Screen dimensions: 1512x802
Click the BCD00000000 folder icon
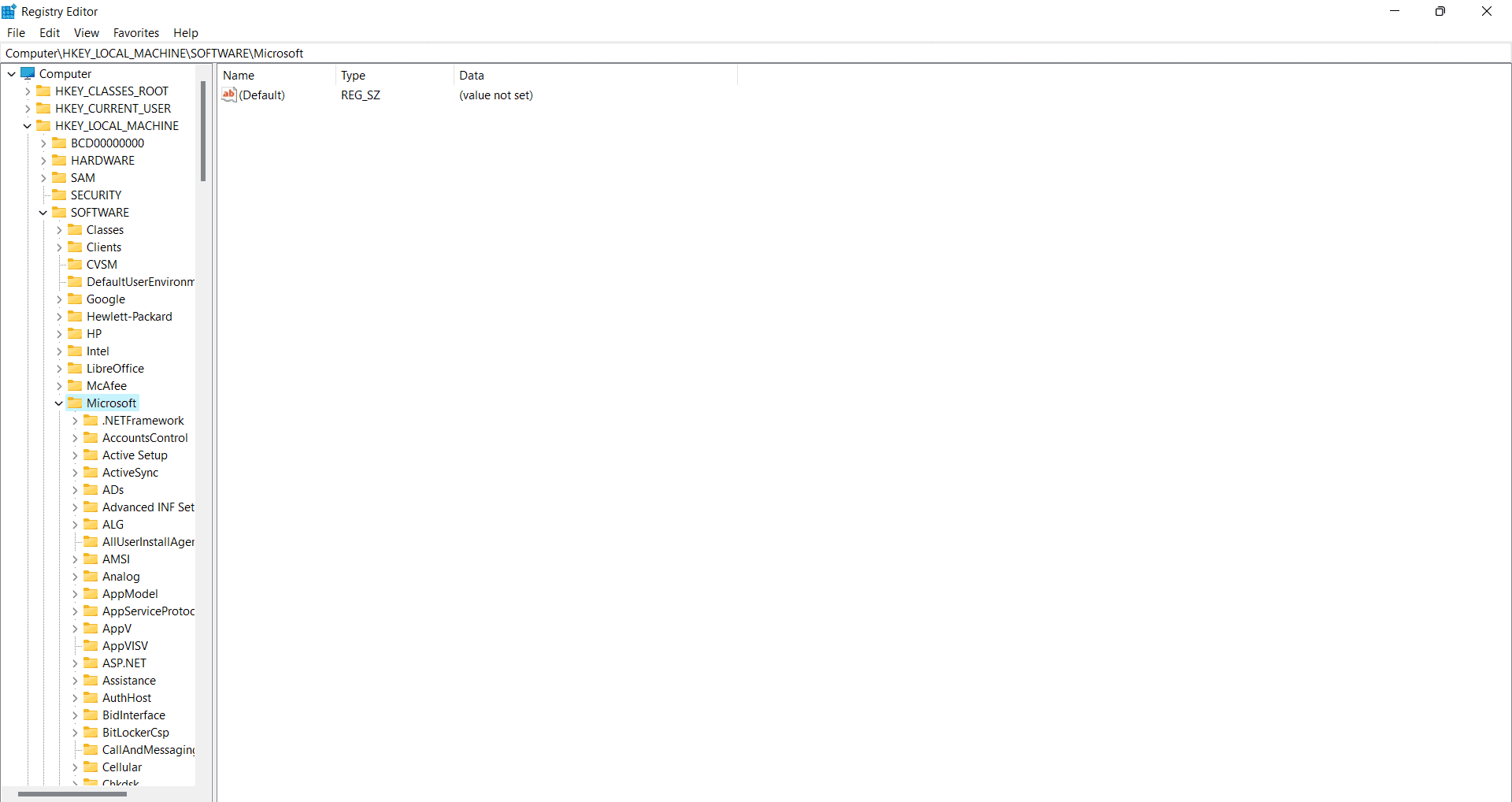(59, 143)
